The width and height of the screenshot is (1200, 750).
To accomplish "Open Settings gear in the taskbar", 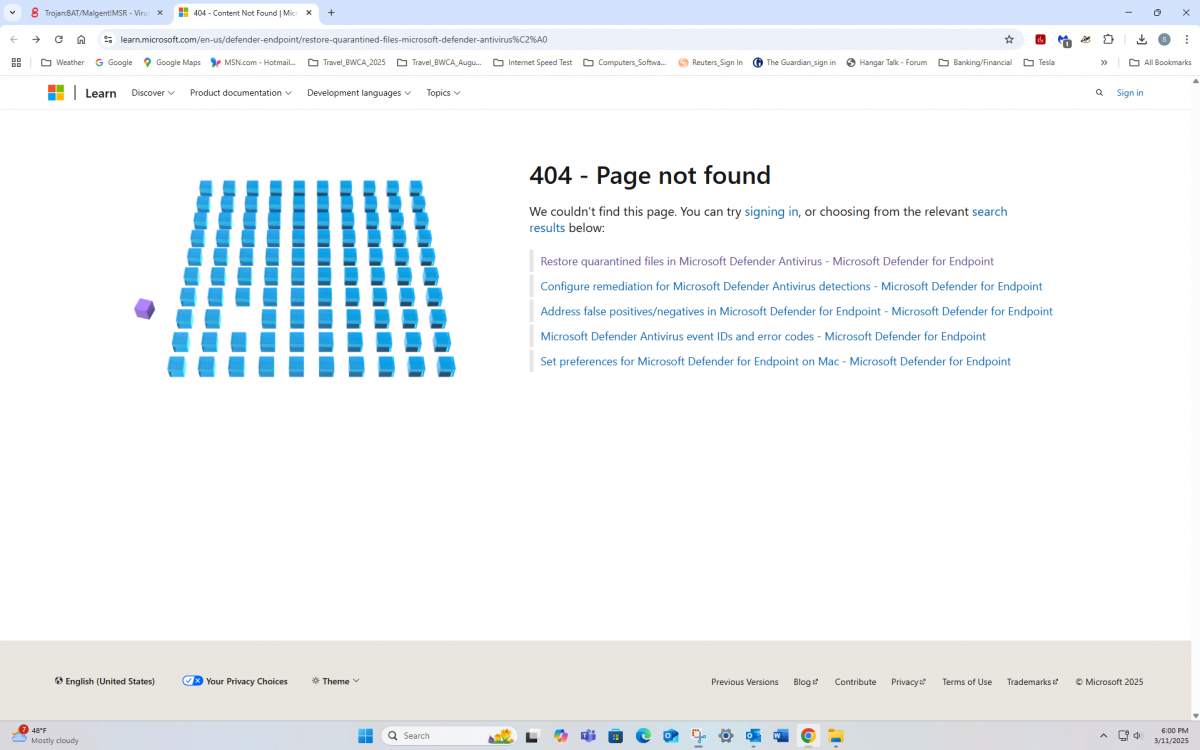I will 726,736.
